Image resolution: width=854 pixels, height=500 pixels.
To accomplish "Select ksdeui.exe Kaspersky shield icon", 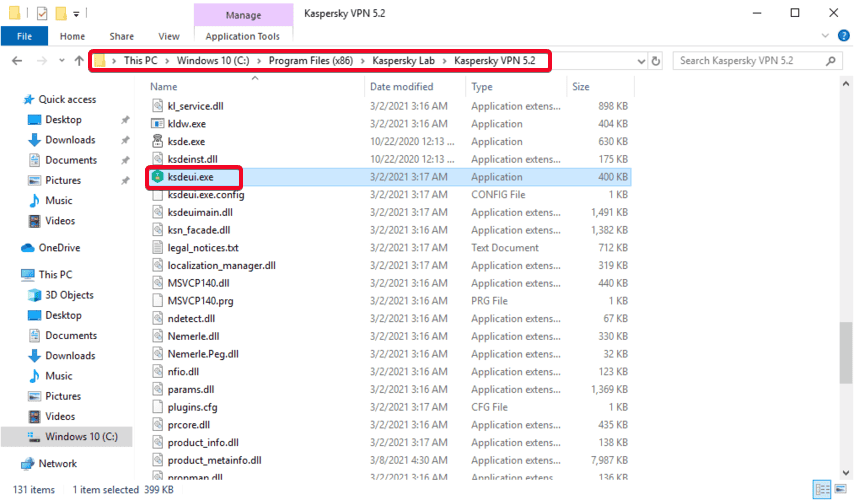I will [157, 176].
